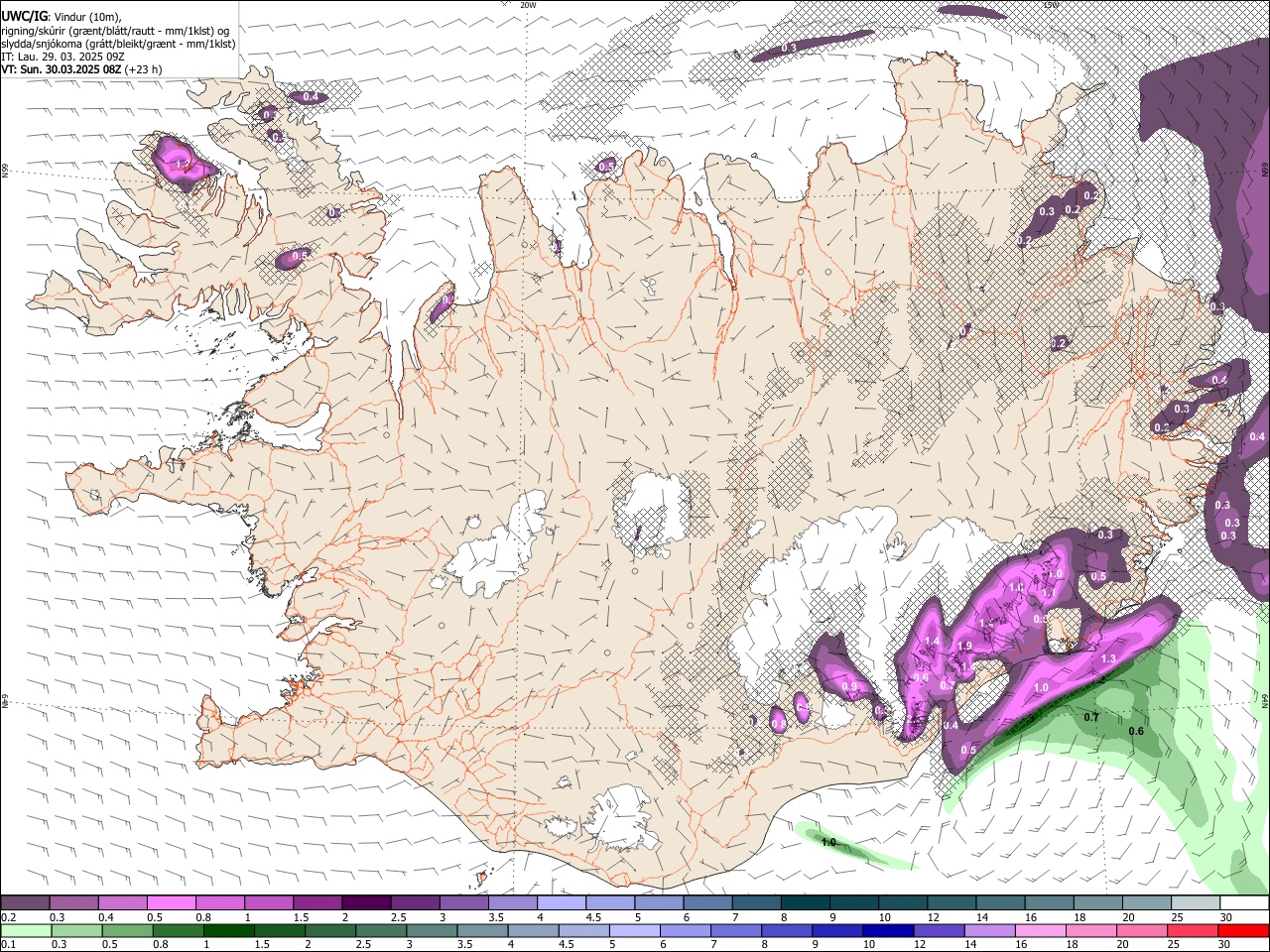Click the 8–9 dark teal snow legend swatch

tap(805, 902)
